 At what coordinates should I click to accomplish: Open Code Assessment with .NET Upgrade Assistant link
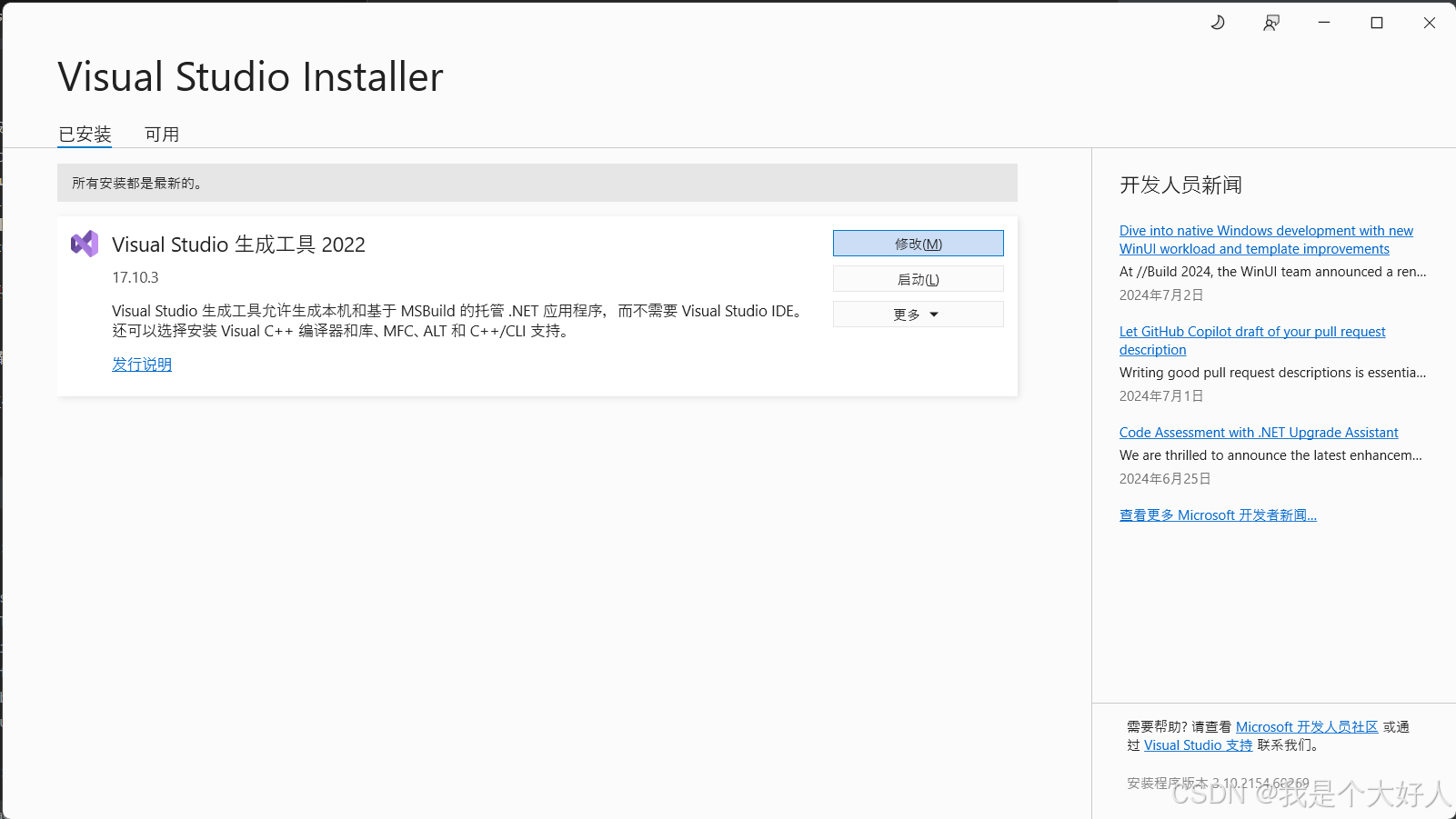click(x=1259, y=433)
